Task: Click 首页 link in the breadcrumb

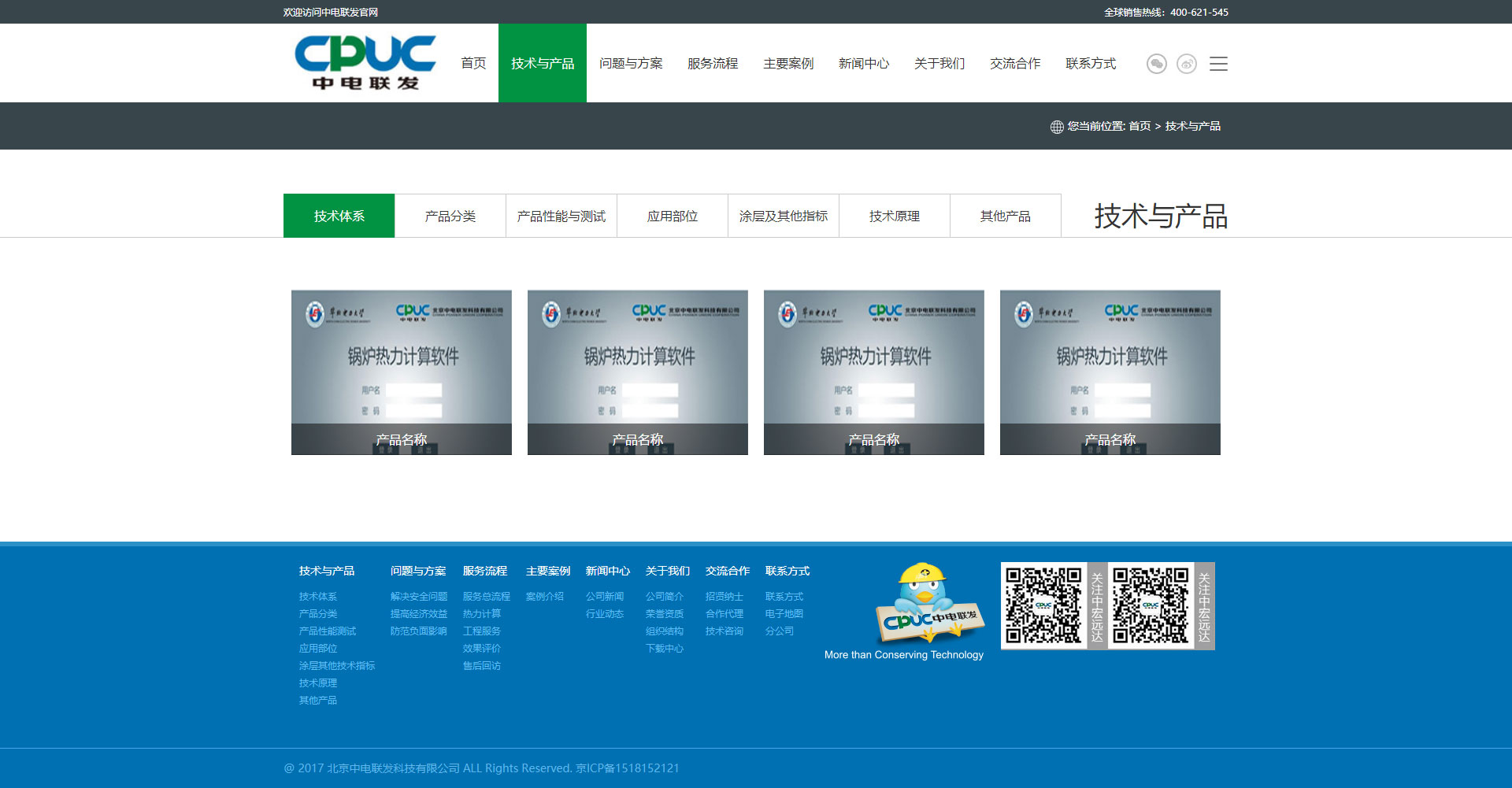Action: [1139, 126]
